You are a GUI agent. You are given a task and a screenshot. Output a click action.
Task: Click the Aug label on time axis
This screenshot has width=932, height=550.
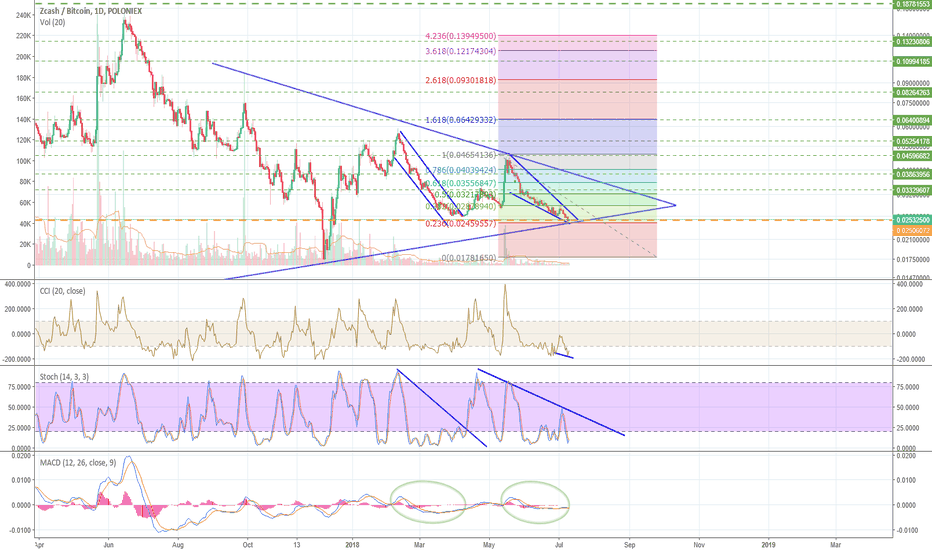tap(178, 544)
